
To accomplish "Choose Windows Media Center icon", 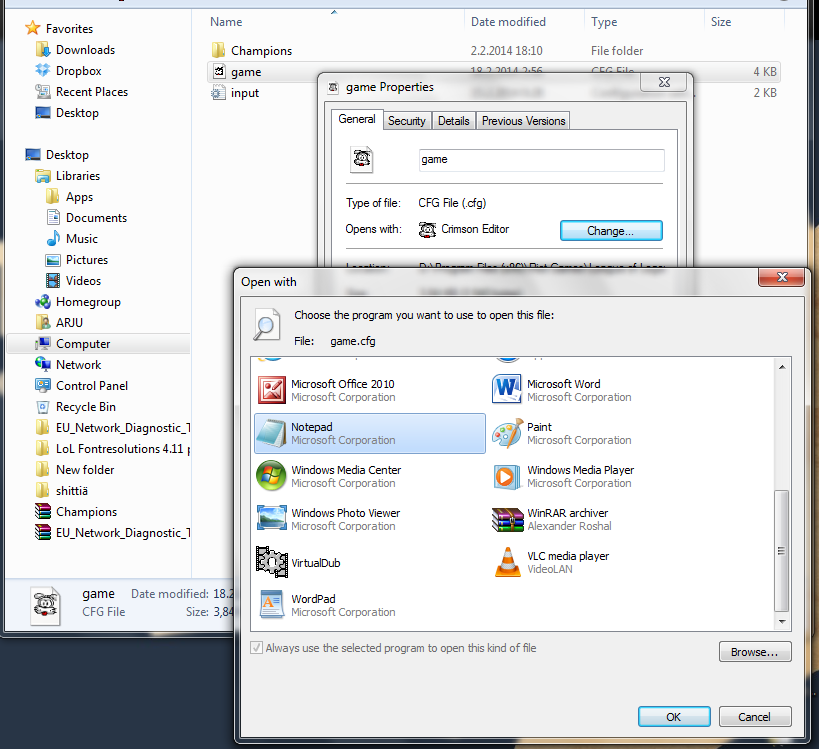I will pos(271,476).
